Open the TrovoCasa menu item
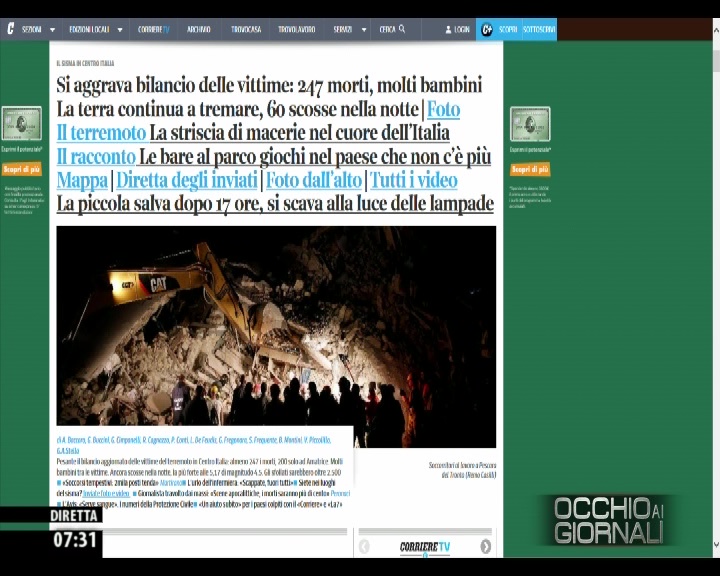Screen dimensions: 720x576 (246, 29)
